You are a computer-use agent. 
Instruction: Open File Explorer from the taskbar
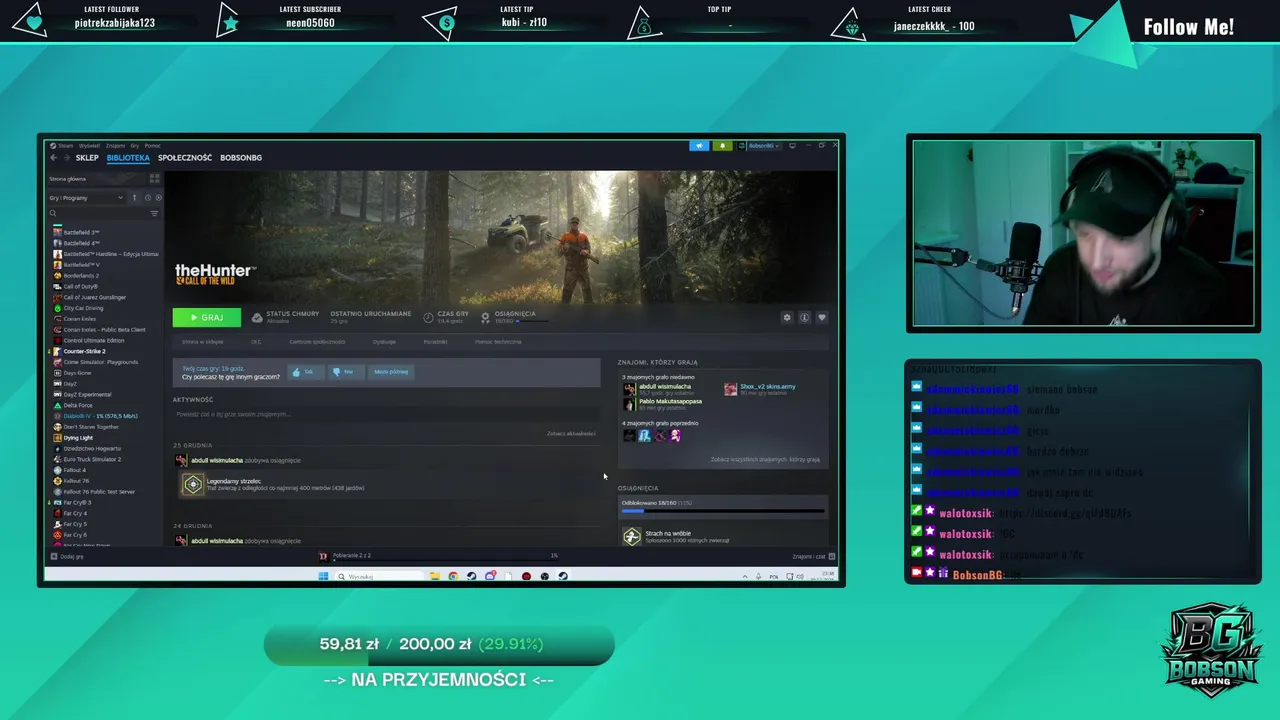pos(434,576)
